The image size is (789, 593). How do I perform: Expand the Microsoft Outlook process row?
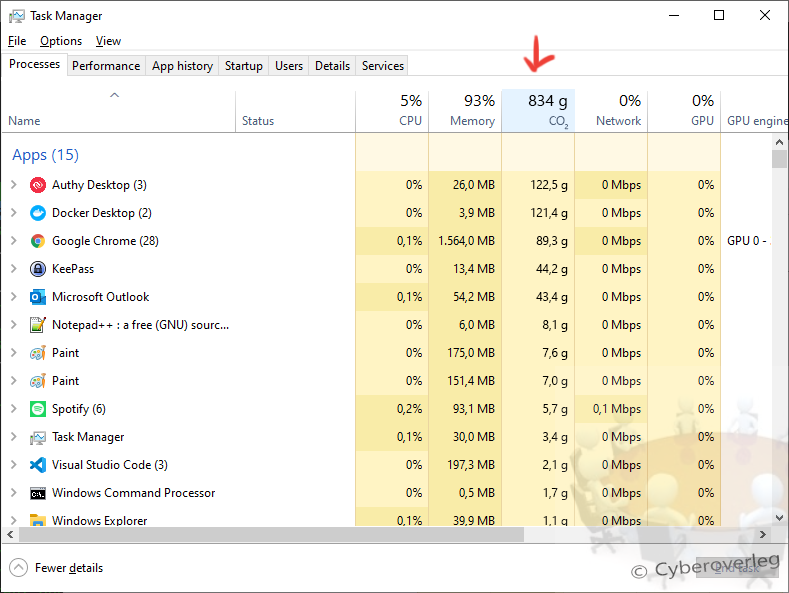point(14,297)
